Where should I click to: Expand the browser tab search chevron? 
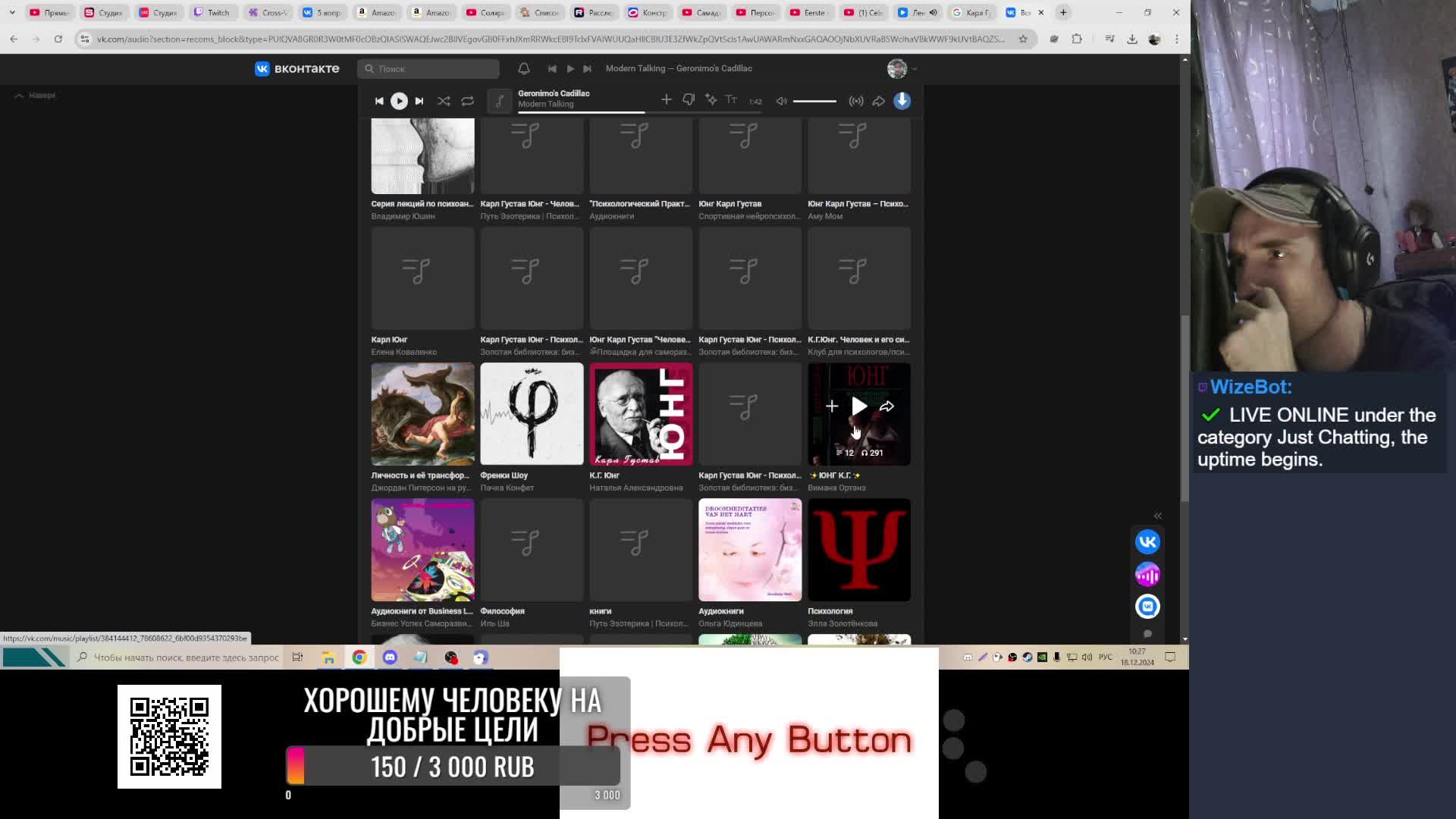click(x=12, y=12)
